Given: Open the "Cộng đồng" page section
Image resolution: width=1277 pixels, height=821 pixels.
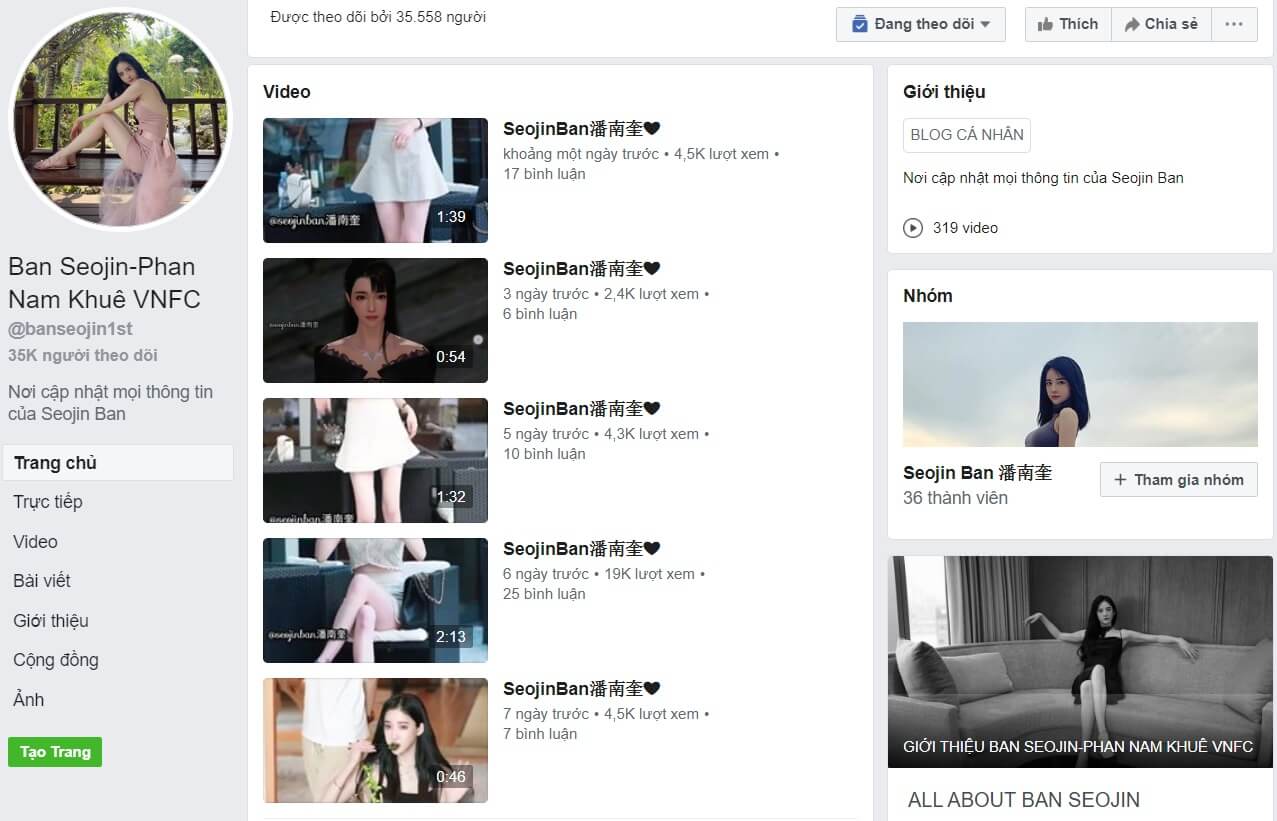Looking at the screenshot, I should [x=56, y=660].
